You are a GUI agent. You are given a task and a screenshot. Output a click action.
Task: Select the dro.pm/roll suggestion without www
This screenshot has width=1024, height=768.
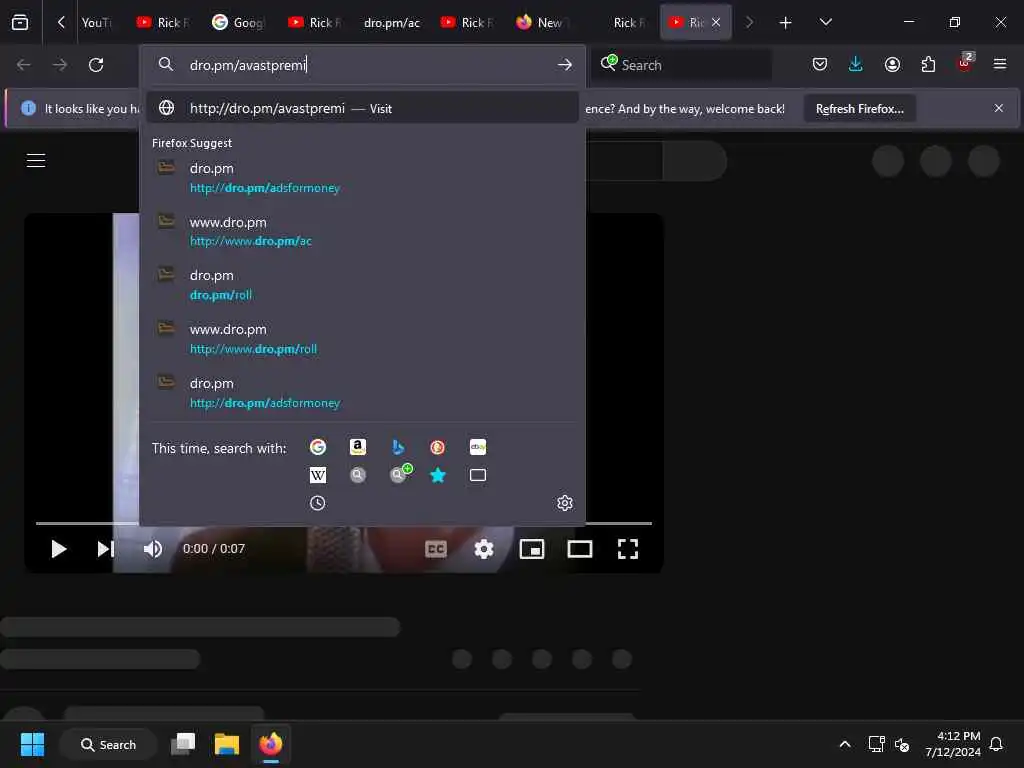[362, 285]
